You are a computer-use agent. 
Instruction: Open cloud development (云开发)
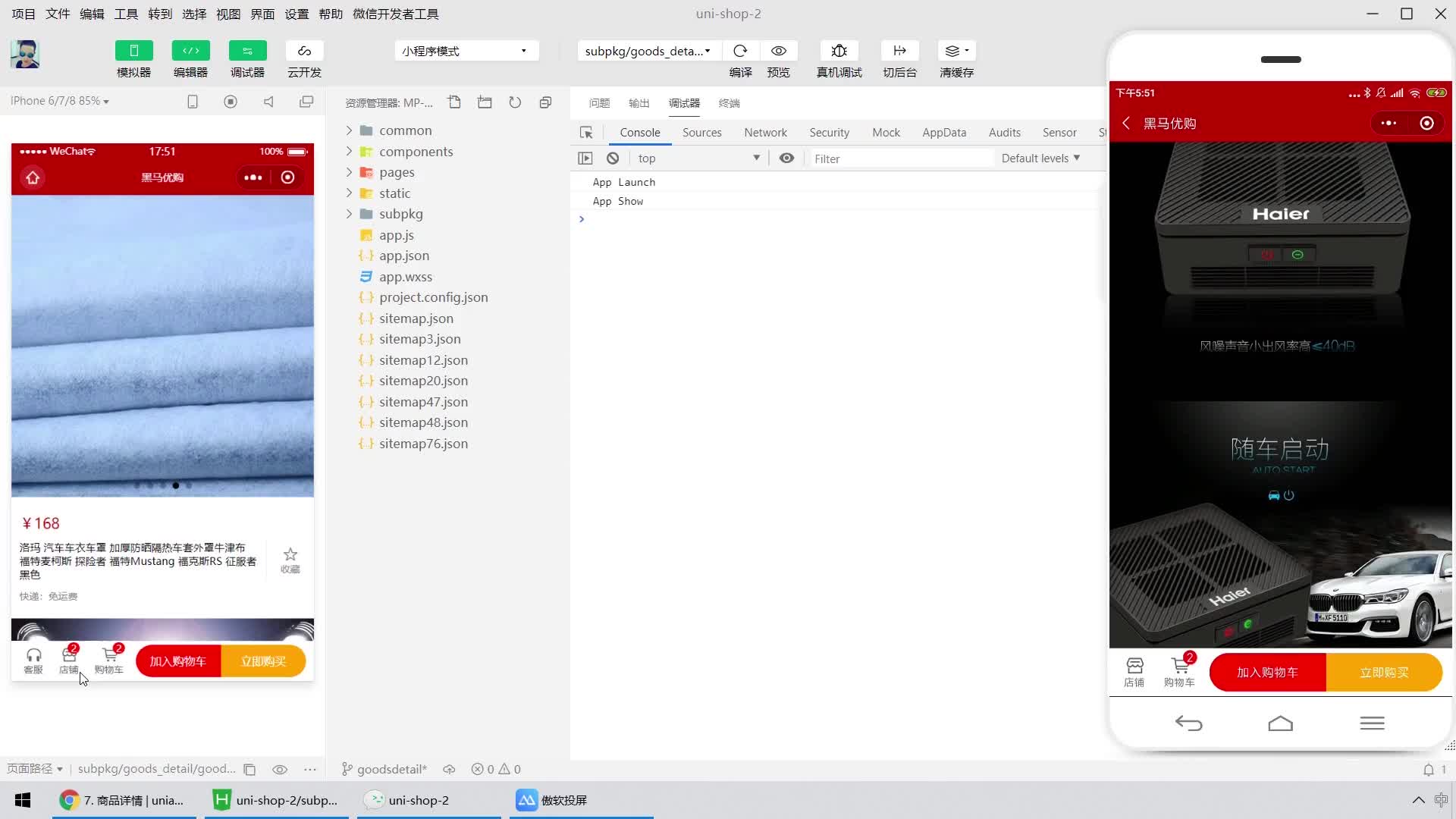pyautogui.click(x=304, y=51)
